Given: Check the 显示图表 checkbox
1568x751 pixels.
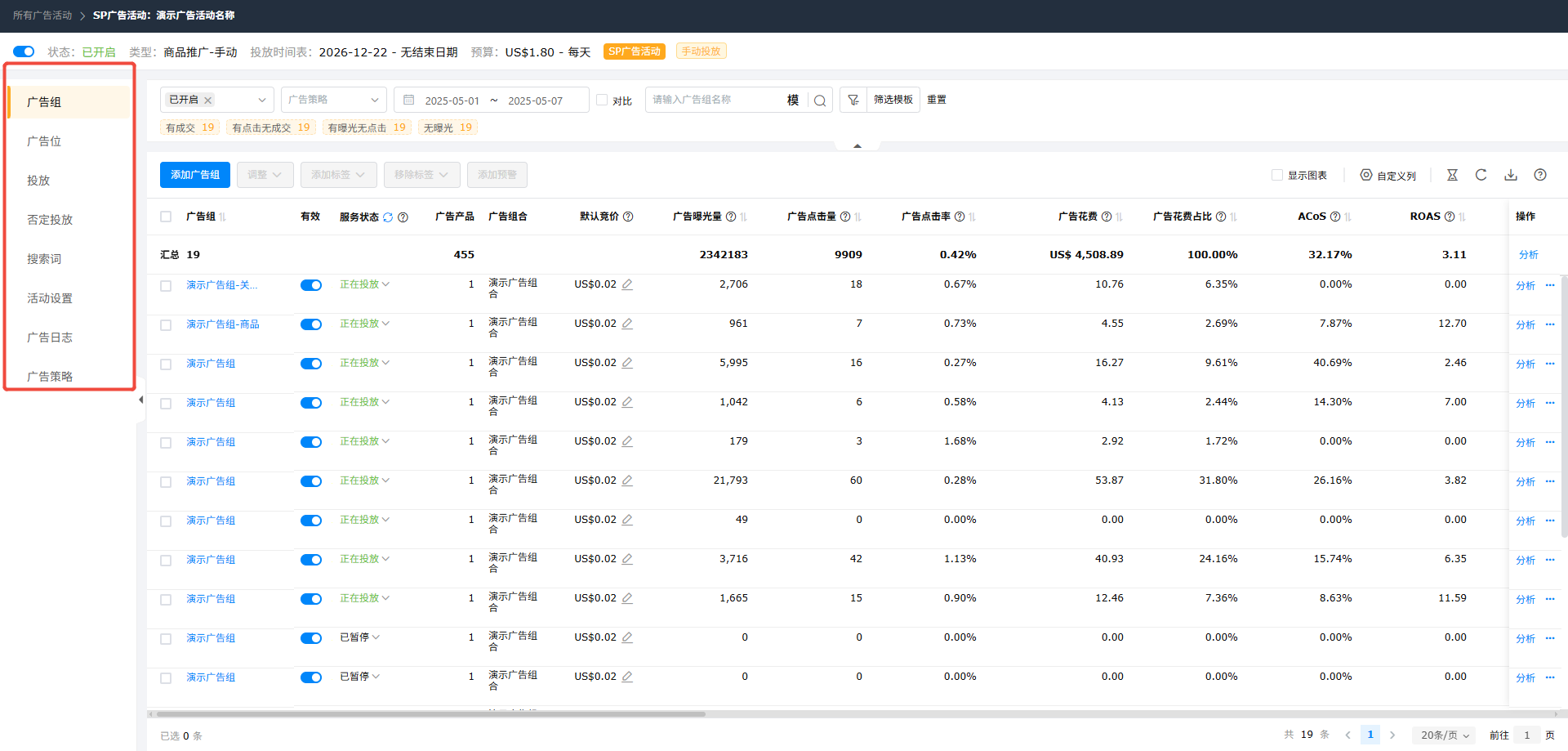Looking at the screenshot, I should (x=1277, y=175).
